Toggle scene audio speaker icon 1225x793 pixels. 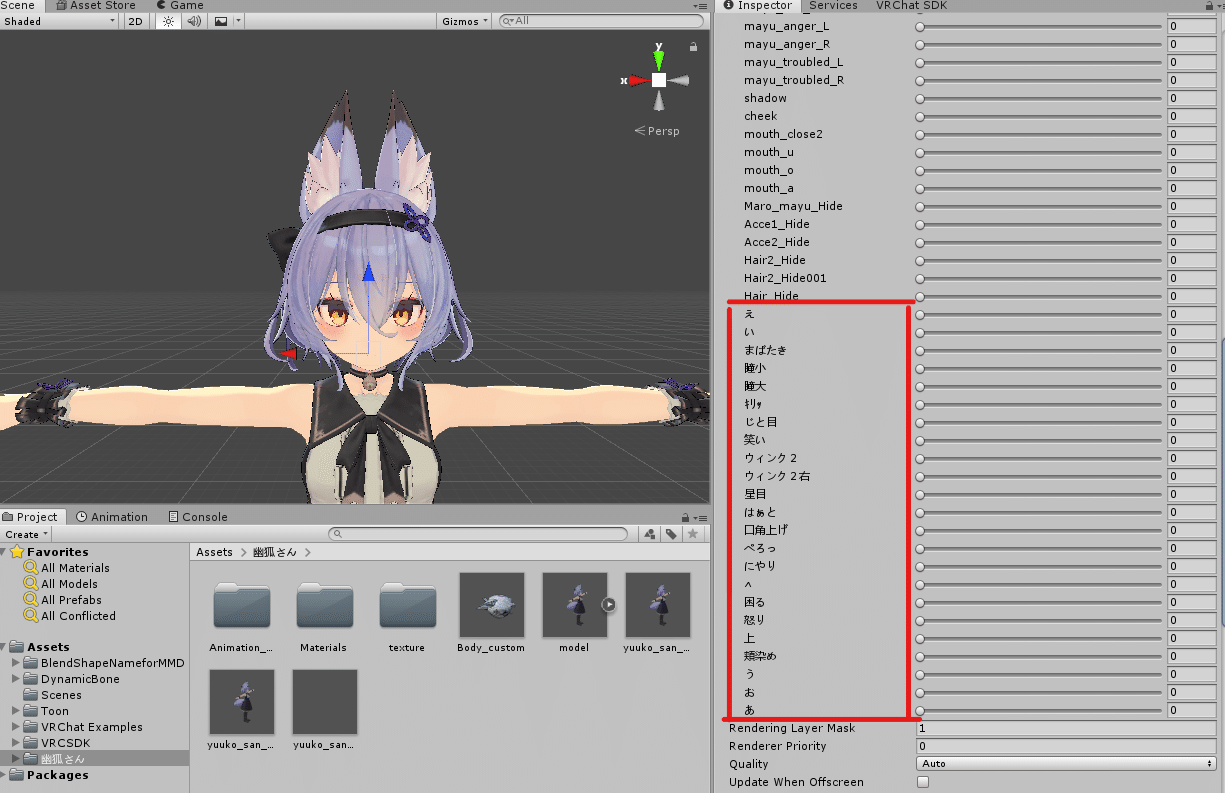[194, 21]
